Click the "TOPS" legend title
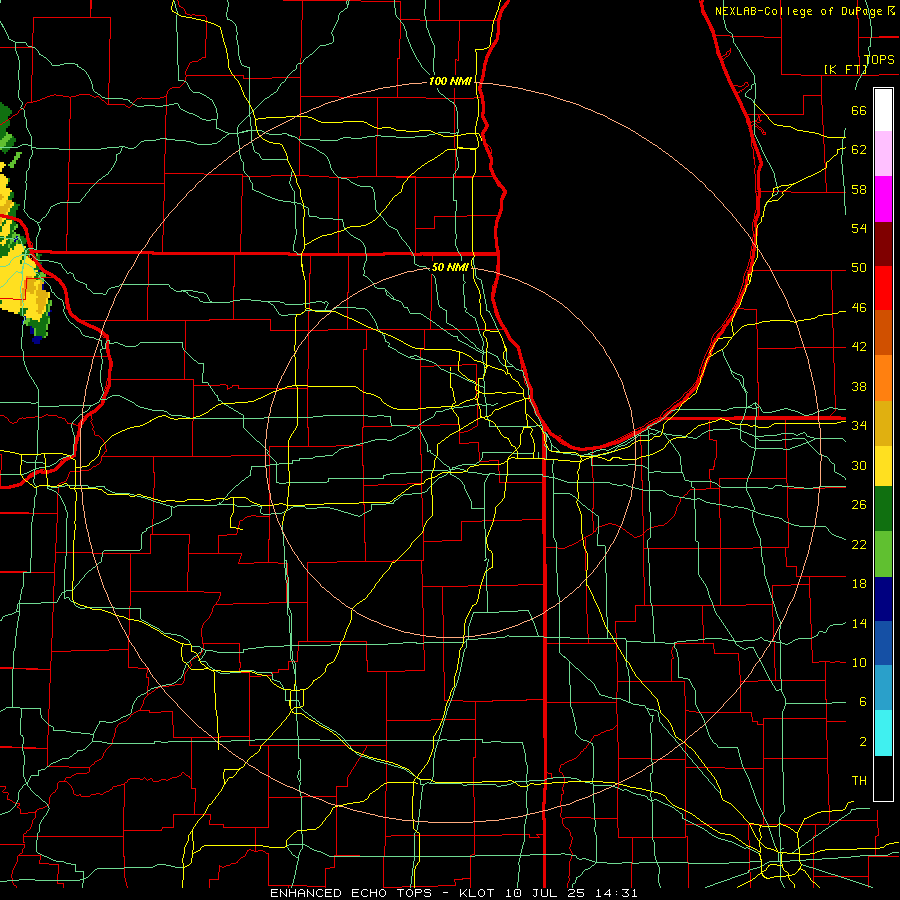The image size is (900, 900). point(879,59)
